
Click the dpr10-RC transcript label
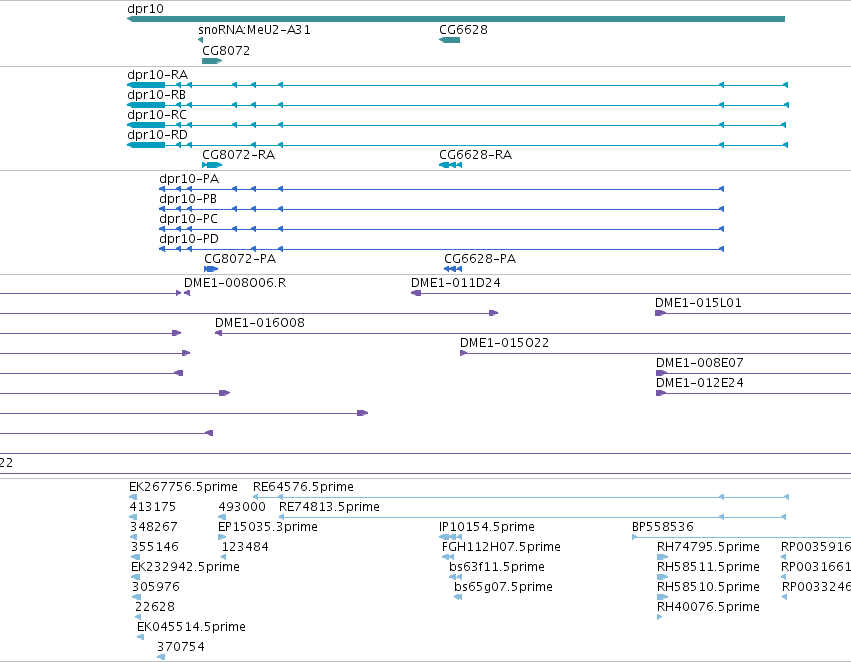pos(157,114)
